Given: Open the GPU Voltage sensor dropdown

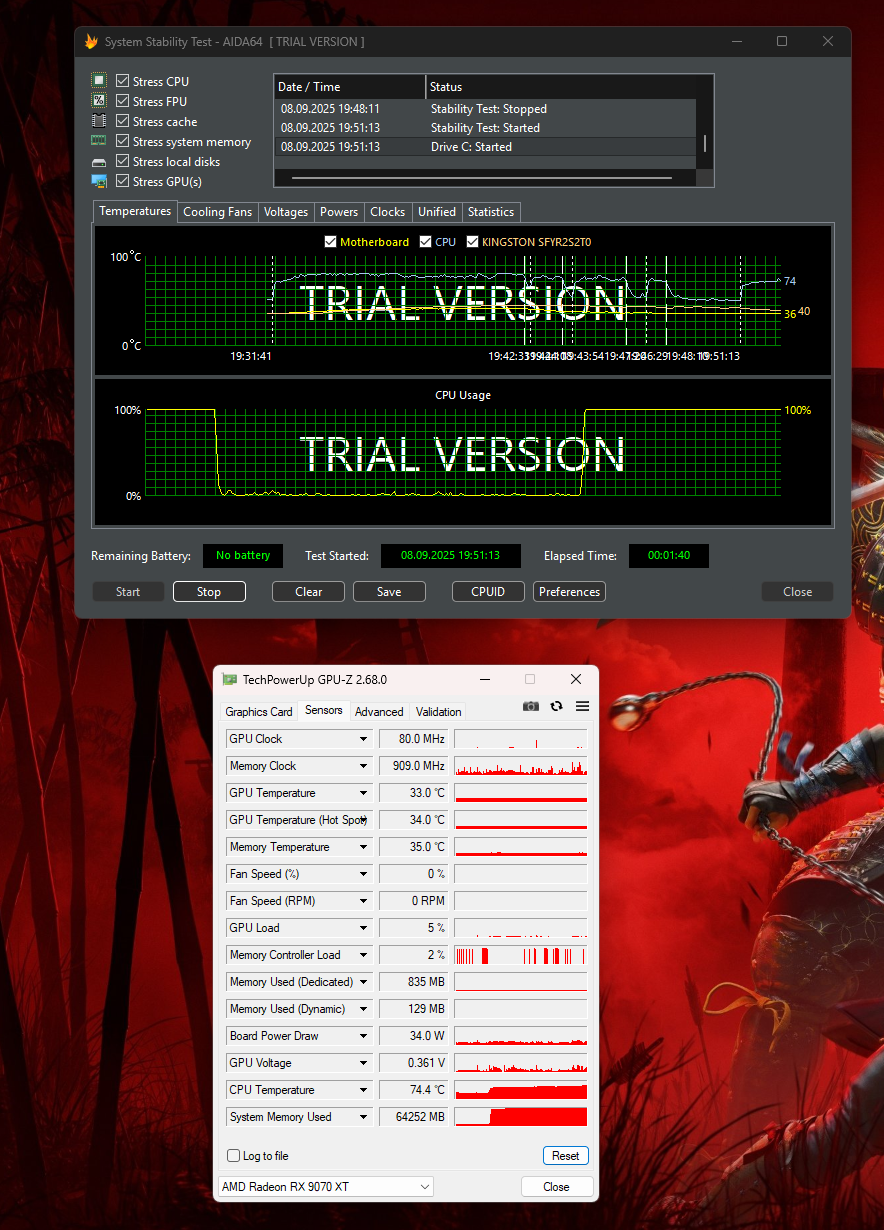Looking at the screenshot, I should pyautogui.click(x=364, y=1063).
